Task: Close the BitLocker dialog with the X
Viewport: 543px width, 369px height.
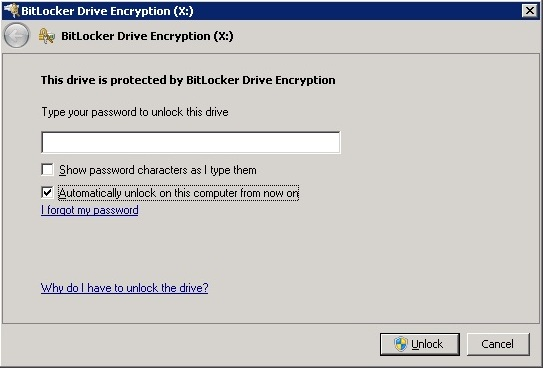Action: pyautogui.click(x=529, y=11)
